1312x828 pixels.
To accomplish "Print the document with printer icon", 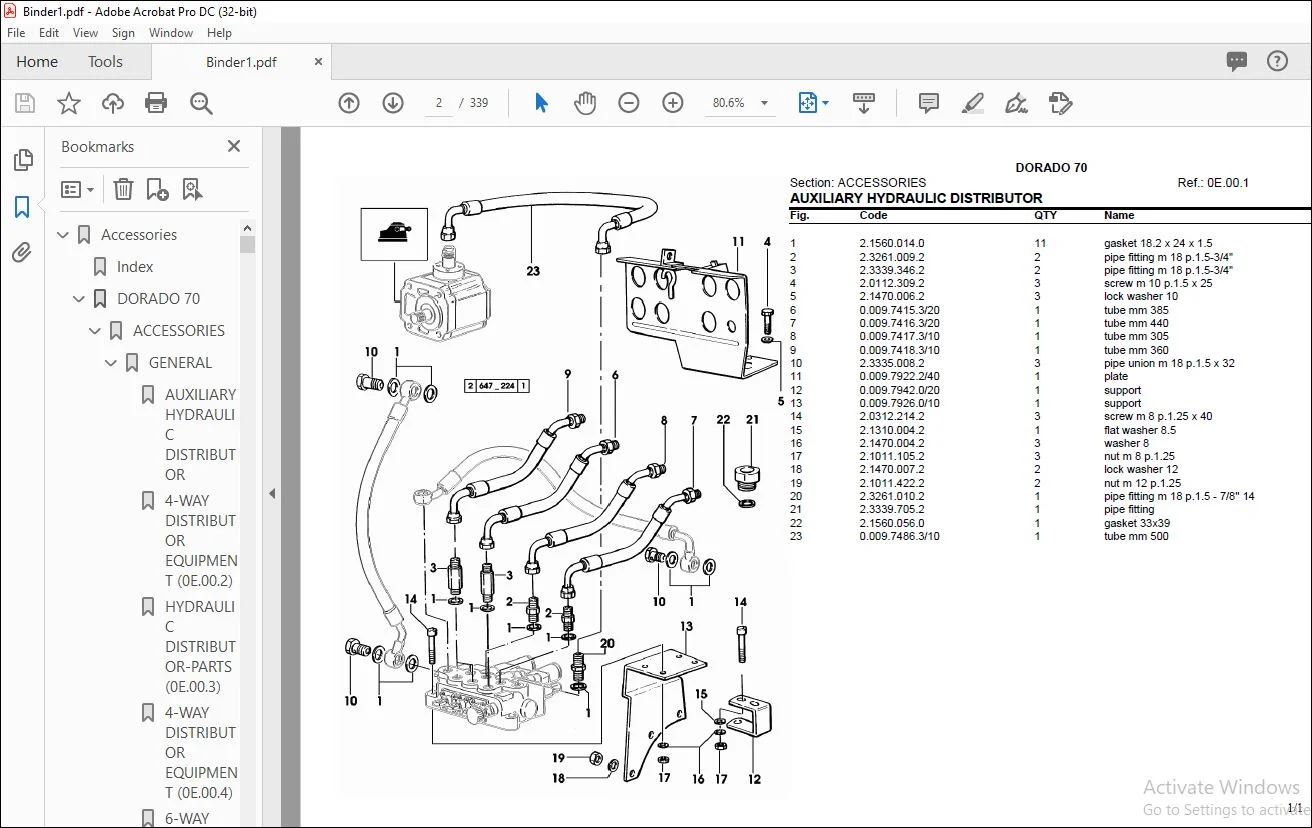I will pos(156,103).
